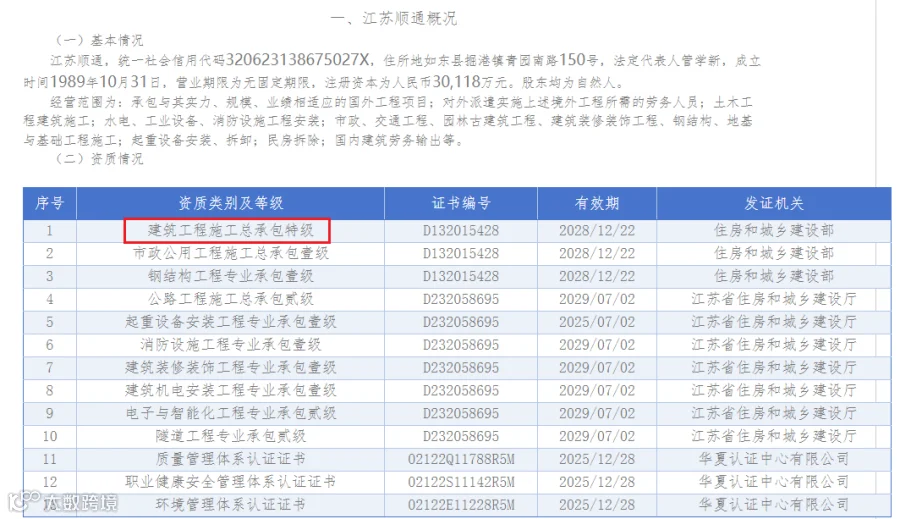Click expiry date 2025/12/28 in row 13
This screenshot has width=900, height=519.
click(x=597, y=505)
